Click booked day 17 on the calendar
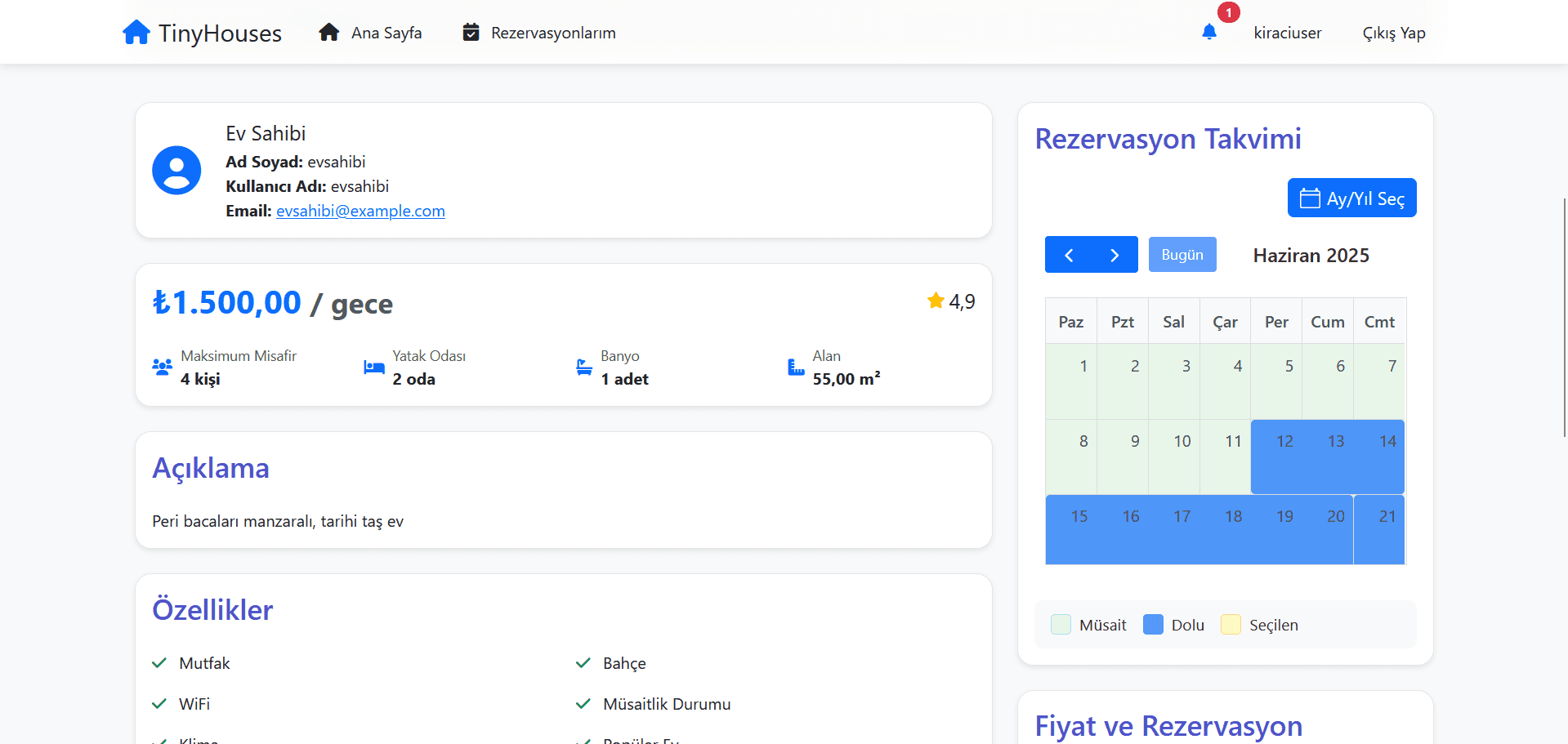The image size is (1568, 744). coord(1174,529)
